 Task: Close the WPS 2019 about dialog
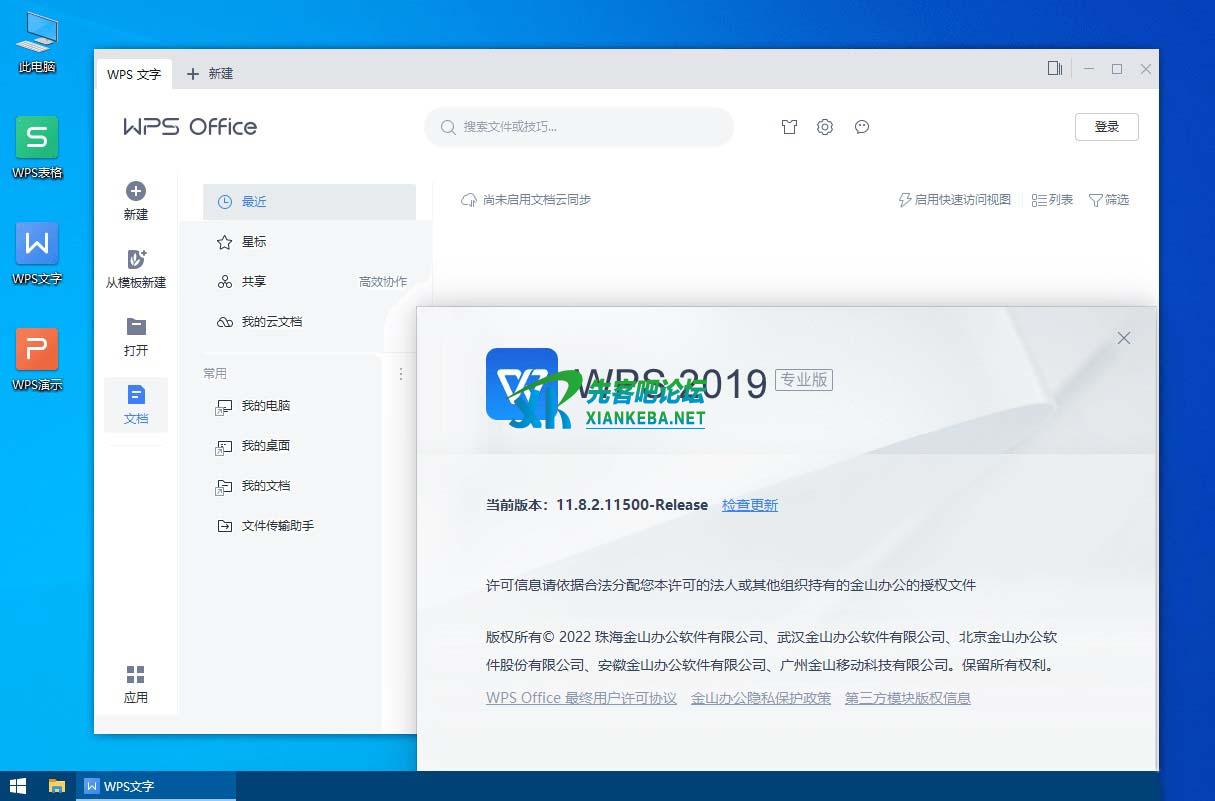click(1123, 338)
